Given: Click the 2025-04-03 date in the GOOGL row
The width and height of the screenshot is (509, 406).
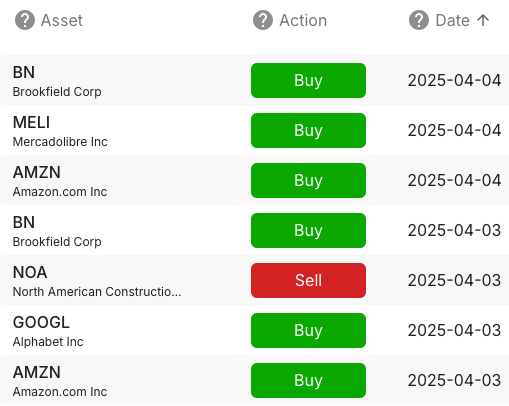Looking at the screenshot, I should coord(454,330).
